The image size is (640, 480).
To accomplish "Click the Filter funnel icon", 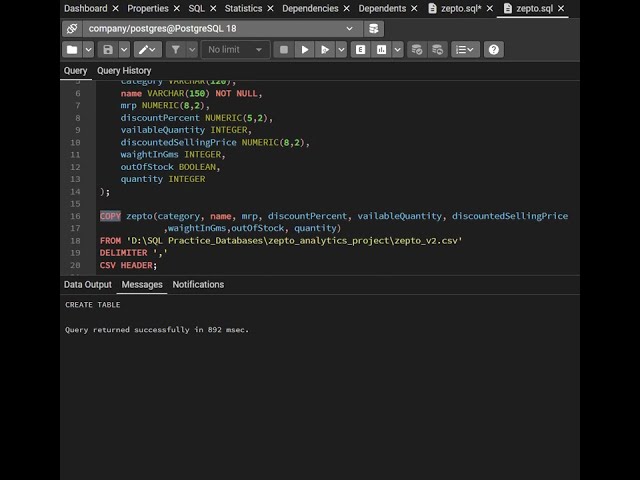I will click(x=176, y=50).
